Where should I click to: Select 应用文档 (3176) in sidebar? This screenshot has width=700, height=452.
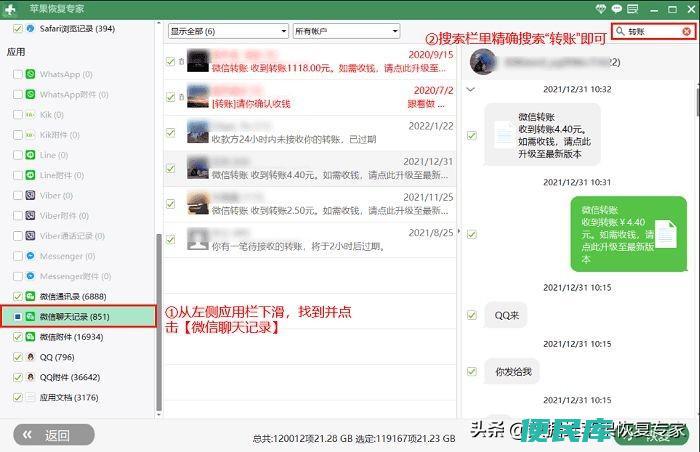pos(69,397)
